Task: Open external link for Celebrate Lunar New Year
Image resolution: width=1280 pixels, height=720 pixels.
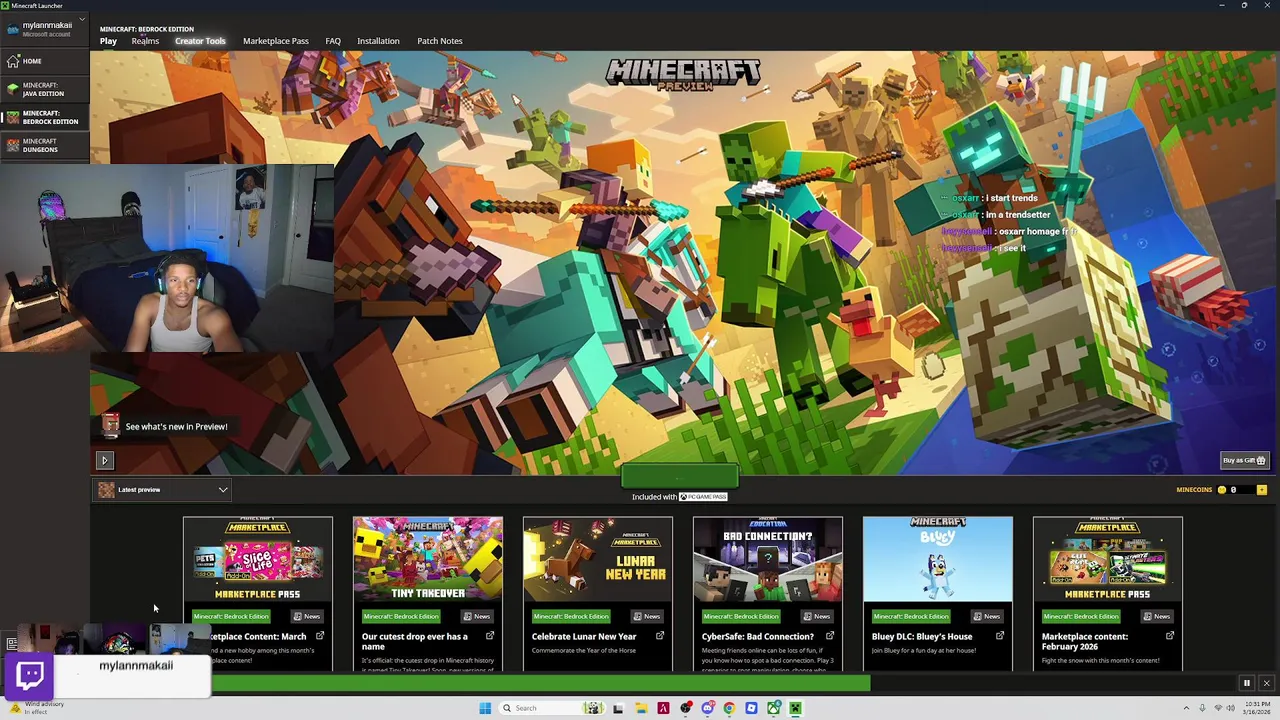Action: click(x=660, y=636)
